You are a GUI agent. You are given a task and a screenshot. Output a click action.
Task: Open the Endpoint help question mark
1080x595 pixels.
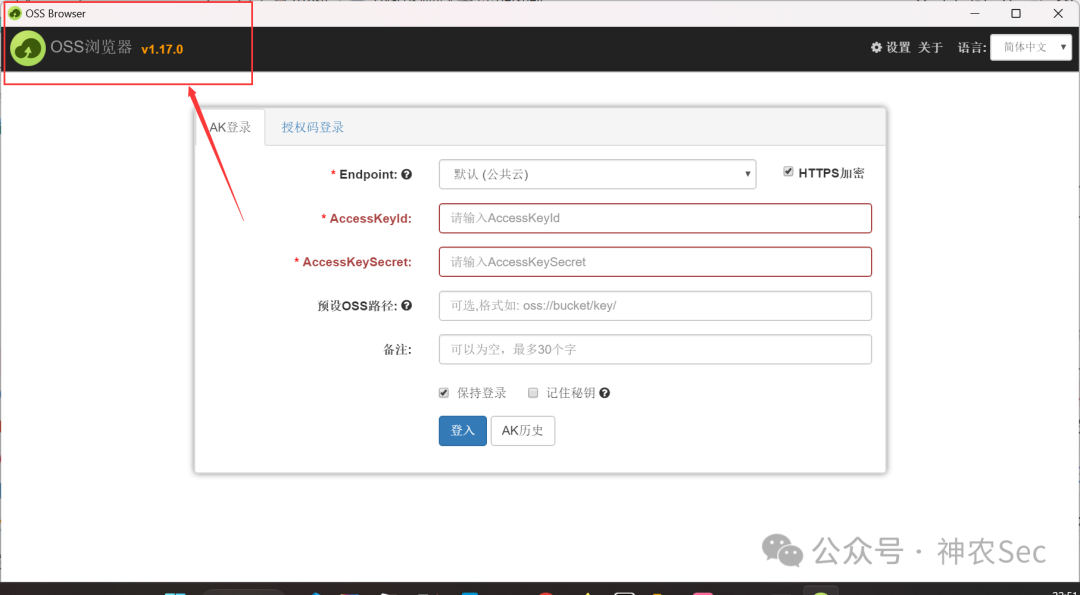tap(406, 174)
